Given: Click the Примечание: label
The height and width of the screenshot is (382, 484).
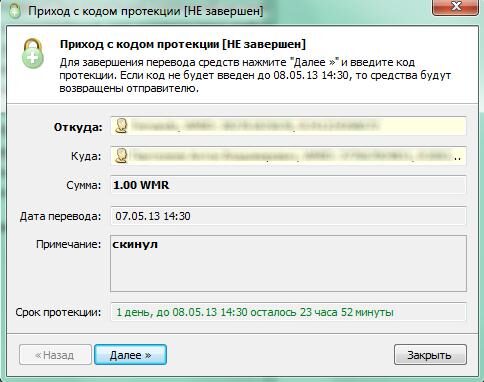Looking at the screenshot, I should [x=68, y=244].
